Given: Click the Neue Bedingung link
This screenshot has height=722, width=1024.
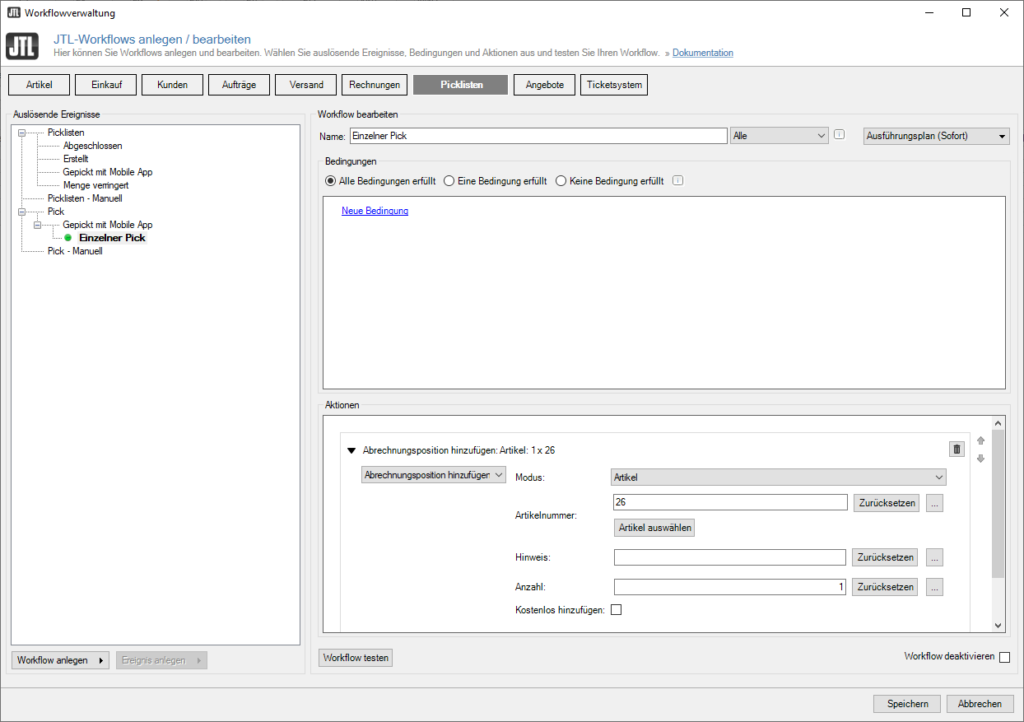Looking at the screenshot, I should pos(375,211).
